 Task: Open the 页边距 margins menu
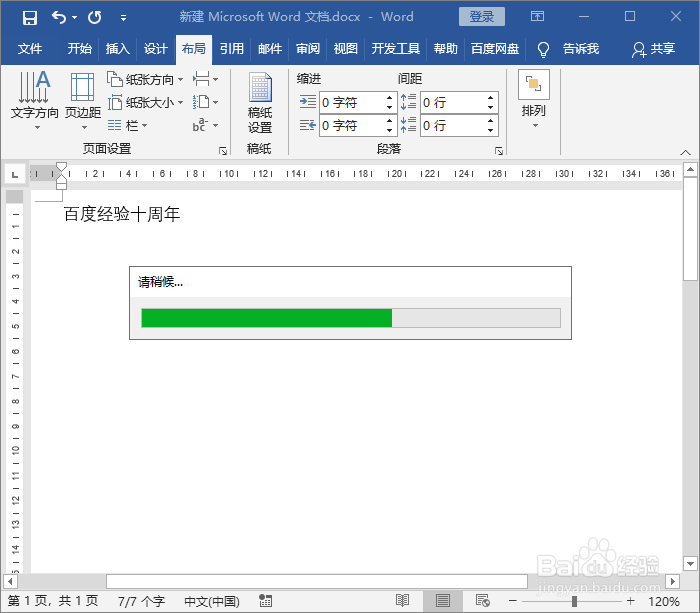click(x=83, y=100)
